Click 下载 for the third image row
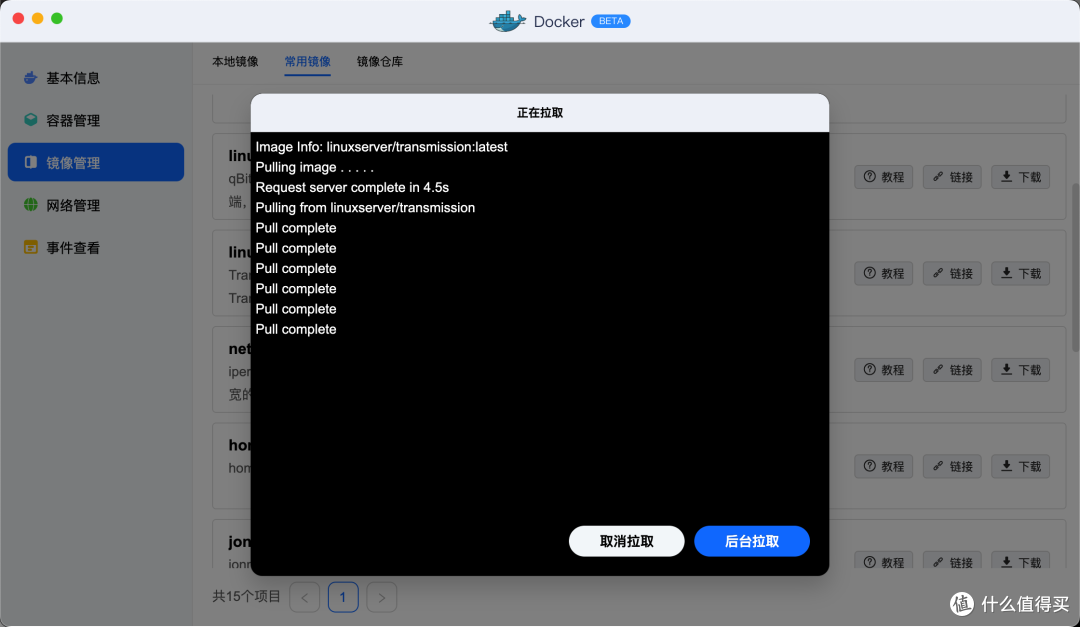Viewport: 1080px width, 627px height. pyautogui.click(x=1020, y=370)
